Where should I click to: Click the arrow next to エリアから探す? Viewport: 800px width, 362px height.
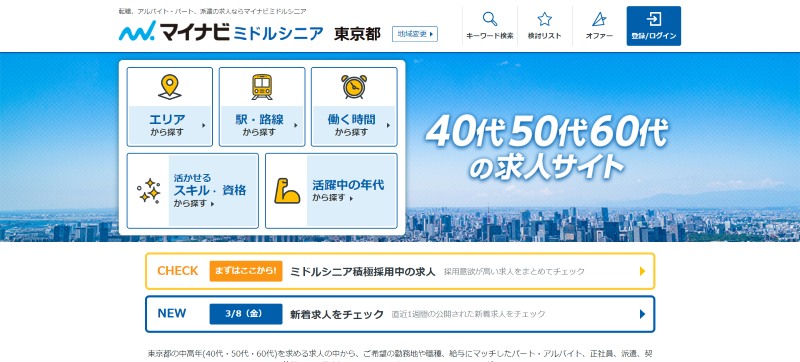coord(204,125)
